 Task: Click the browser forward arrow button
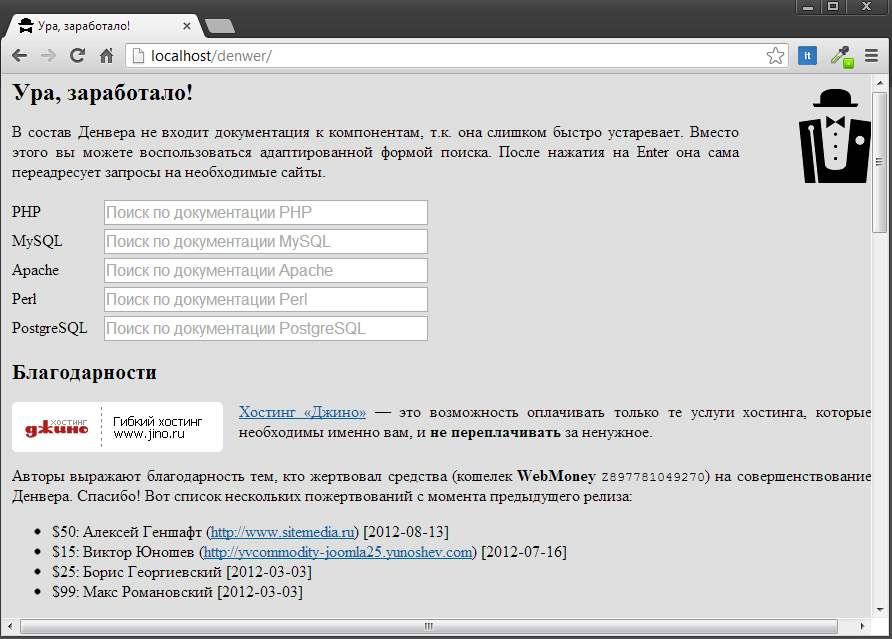click(47, 56)
